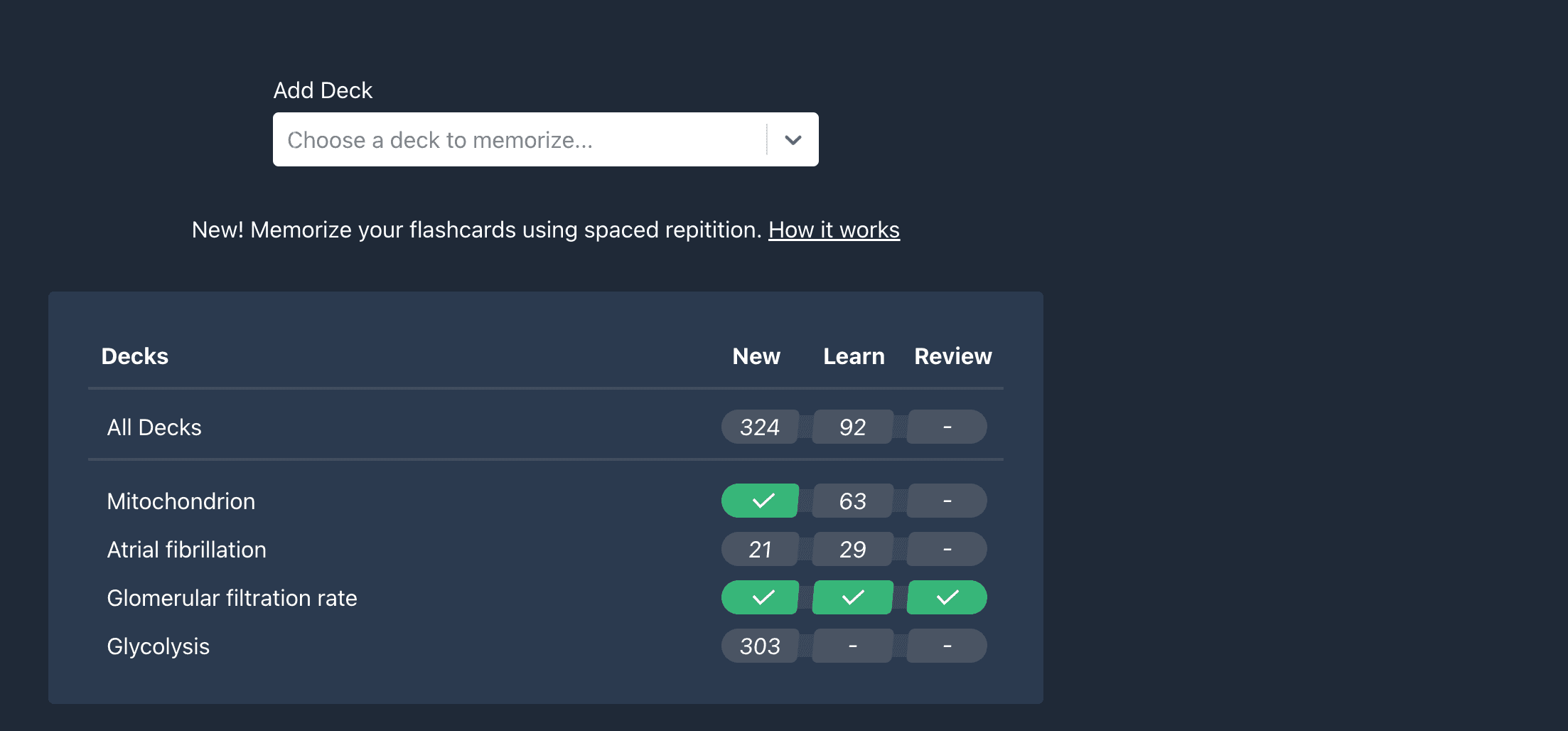
Task: Click All Decks New count 324
Action: pos(760,427)
